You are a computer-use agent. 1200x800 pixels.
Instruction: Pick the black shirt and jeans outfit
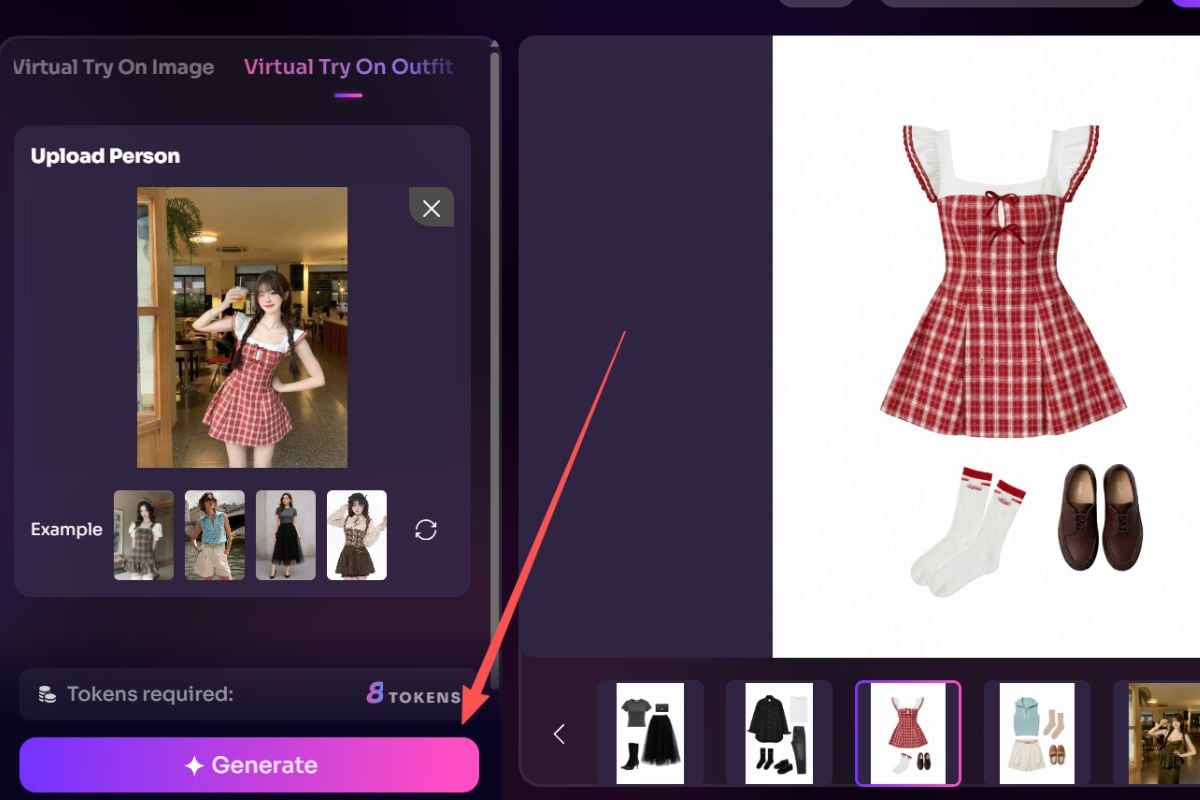[779, 733]
